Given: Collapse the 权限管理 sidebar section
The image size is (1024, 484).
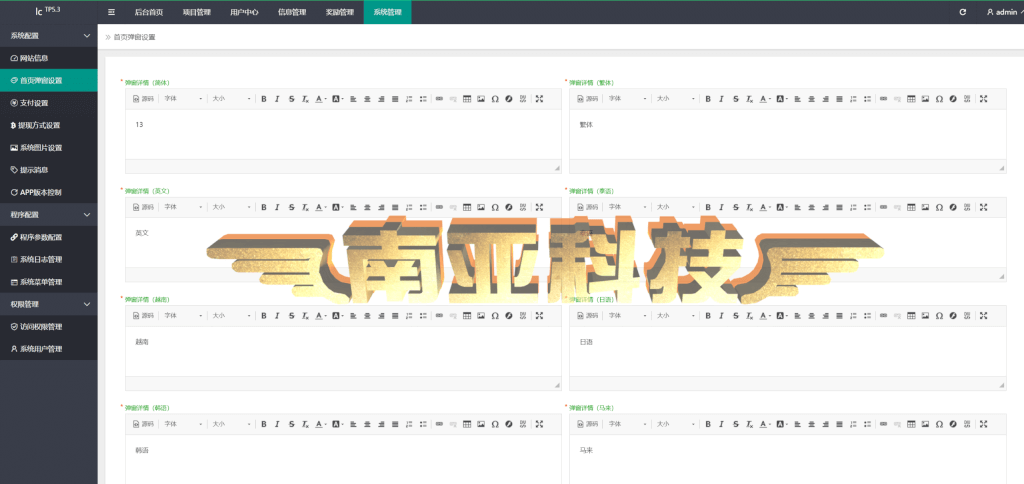Looking at the screenshot, I should pyautogui.click(x=49, y=304).
